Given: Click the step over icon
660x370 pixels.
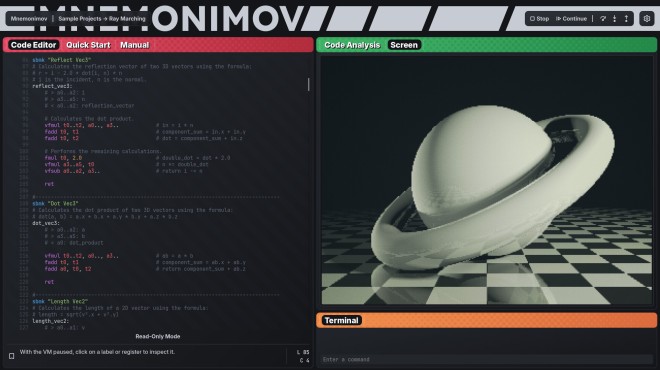Looking at the screenshot, I should click(603, 19).
